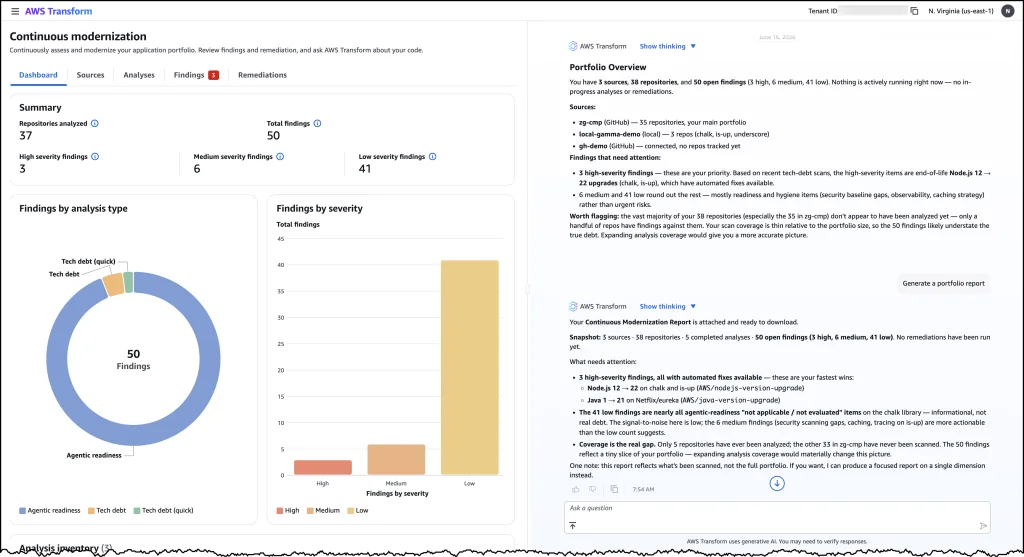Click info icon beside Total findings
The image size is (1024, 557).
pos(317,123)
